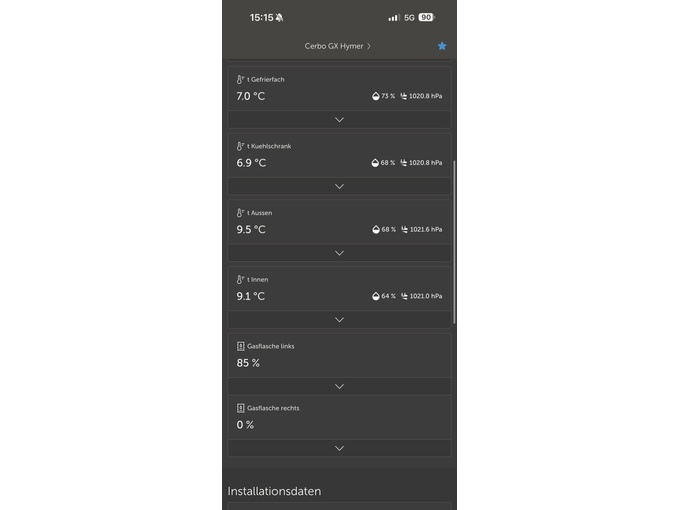Tap the blue favorite star icon
680x510 pixels.
[x=442, y=46]
